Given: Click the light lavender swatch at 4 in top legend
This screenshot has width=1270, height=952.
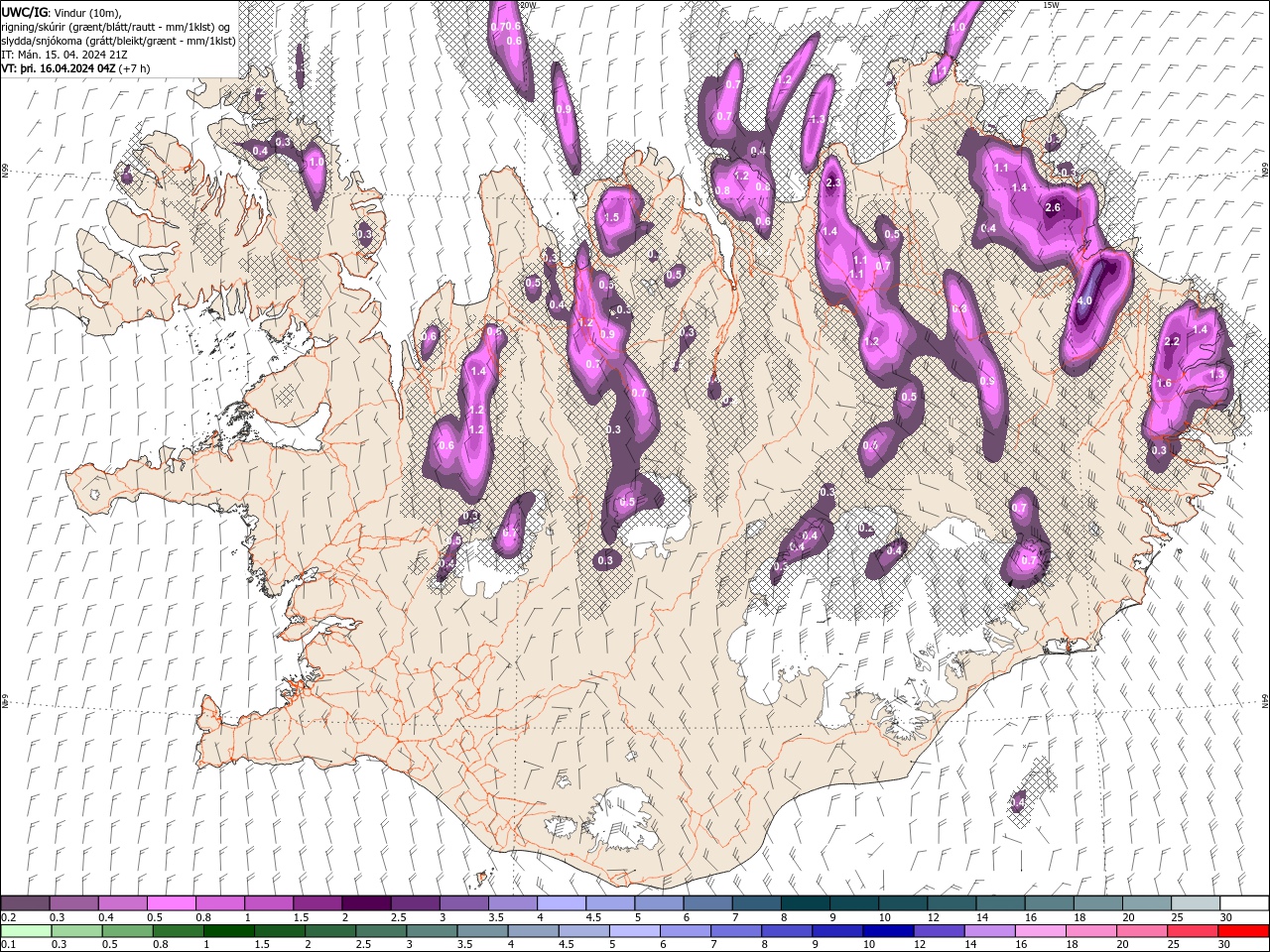Looking at the screenshot, I should [561, 903].
